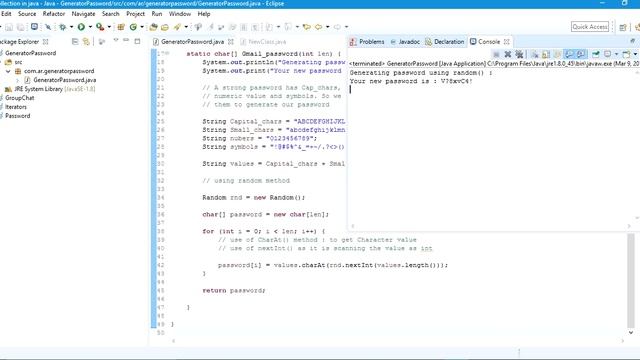Open the console/terminal toolbar icon
Screen dimensions: 640x360
tap(34, 27)
